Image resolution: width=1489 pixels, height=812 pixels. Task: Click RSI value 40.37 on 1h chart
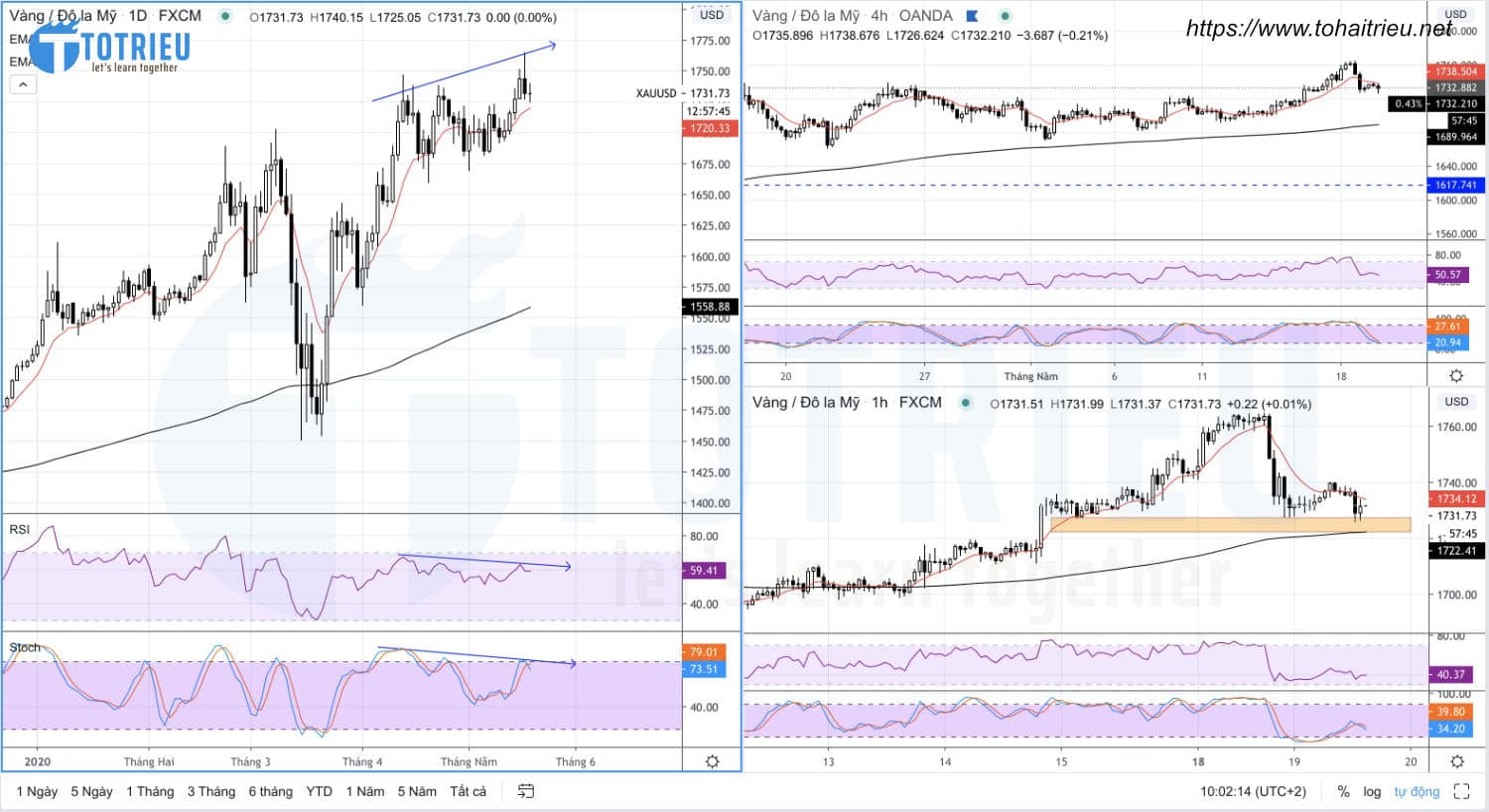[x=1450, y=675]
